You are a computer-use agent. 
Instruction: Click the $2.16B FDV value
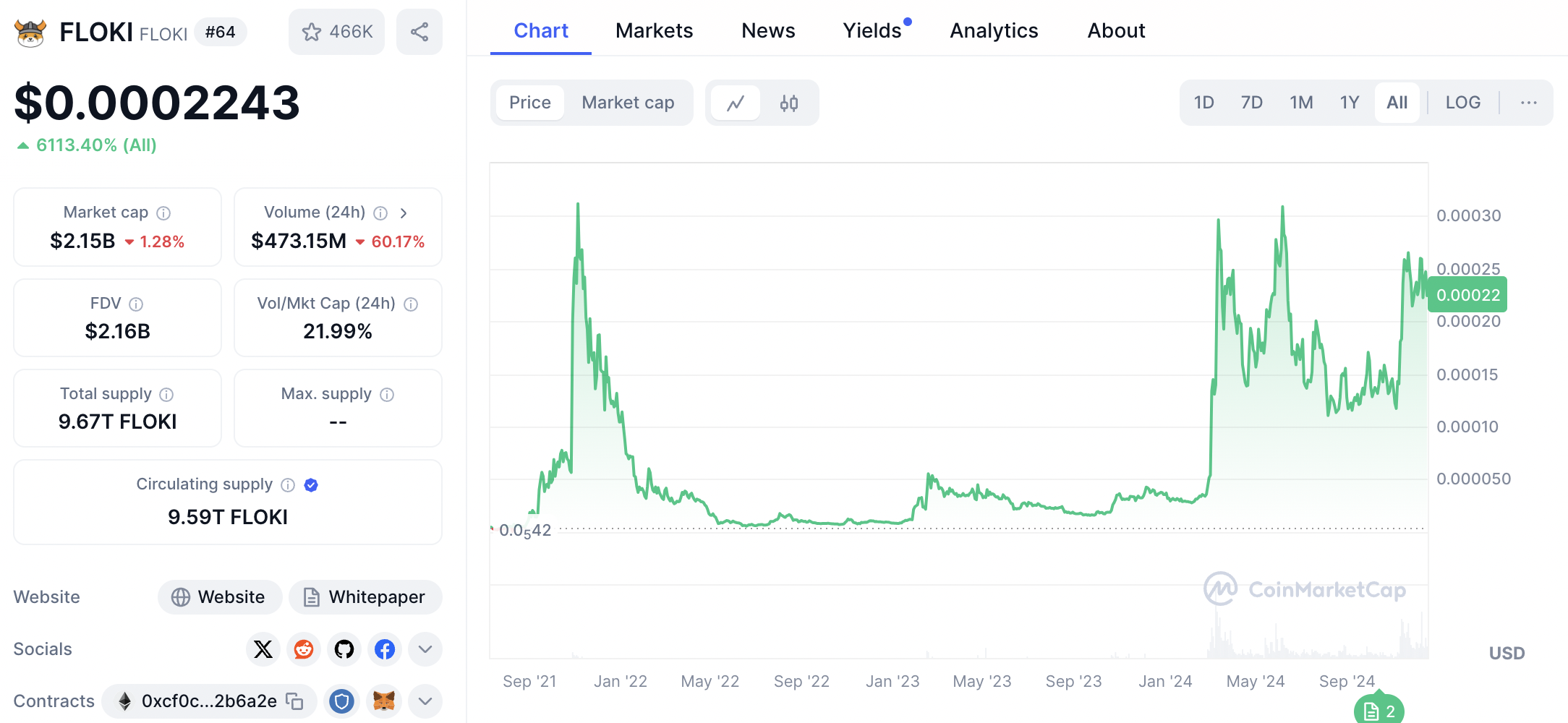(118, 331)
